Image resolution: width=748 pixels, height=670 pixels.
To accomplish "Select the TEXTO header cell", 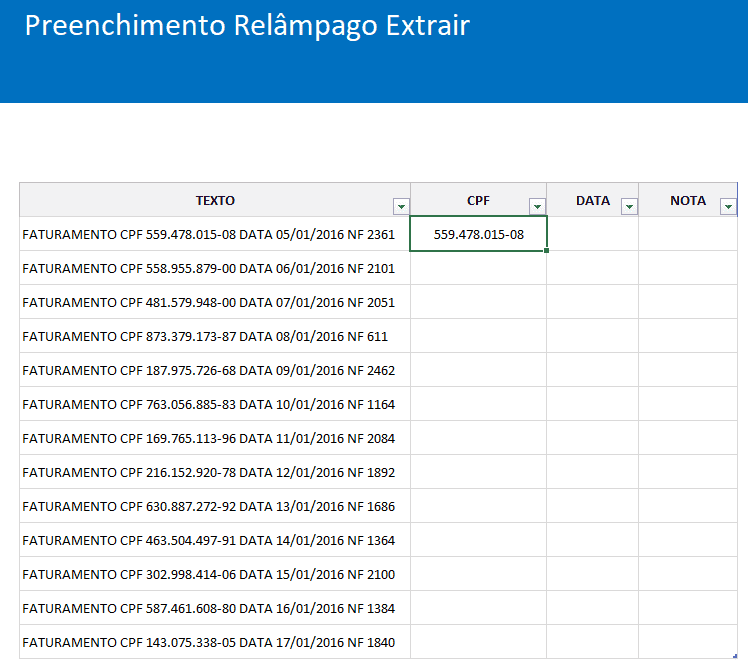I will 215,200.
